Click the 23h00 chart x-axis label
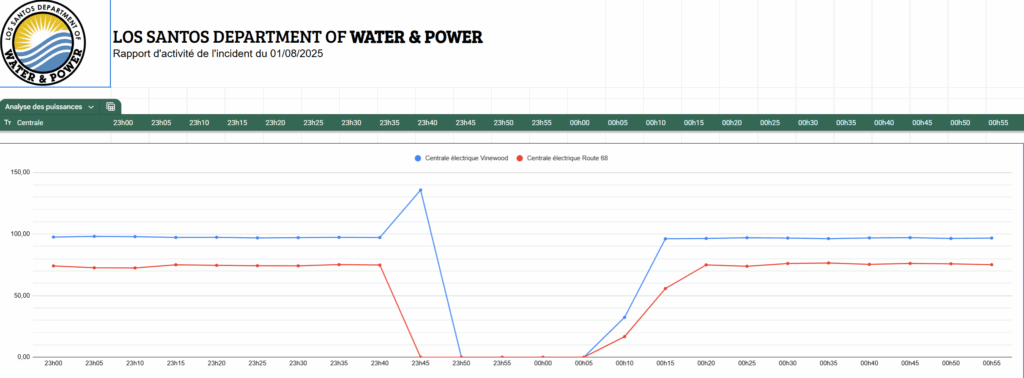The width and height of the screenshot is (1024, 378). pyautogui.click(x=53, y=362)
